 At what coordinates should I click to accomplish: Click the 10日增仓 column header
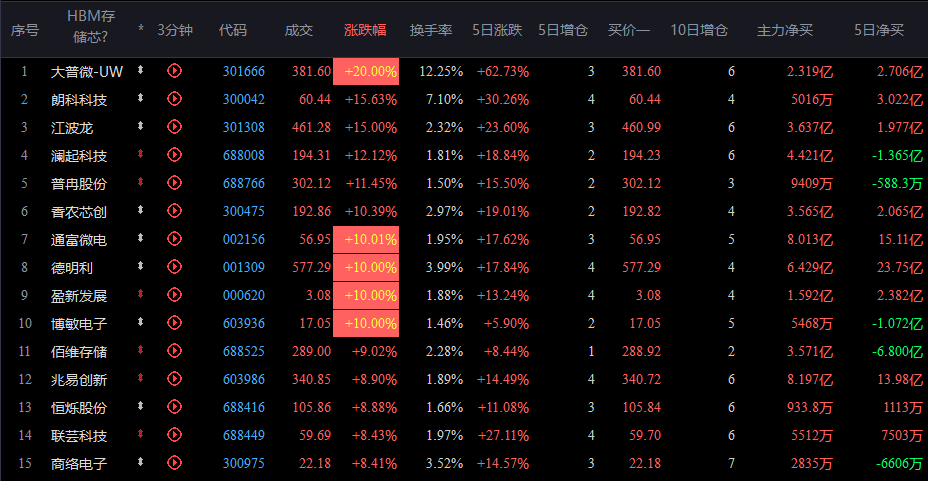click(x=699, y=30)
